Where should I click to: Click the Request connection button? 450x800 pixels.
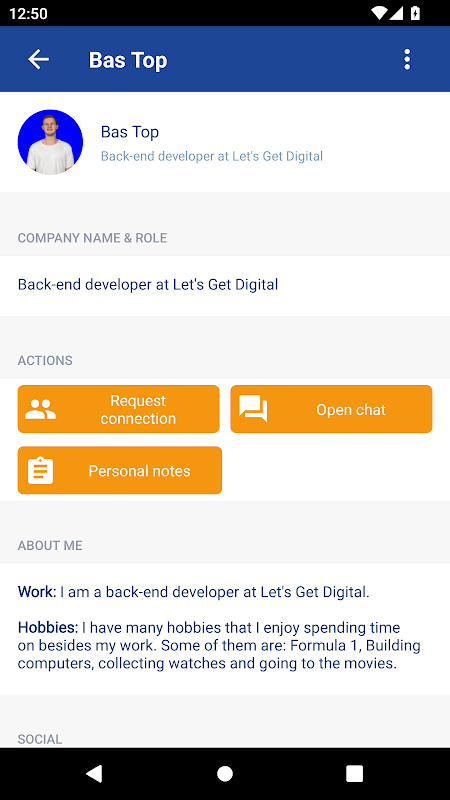point(118,409)
